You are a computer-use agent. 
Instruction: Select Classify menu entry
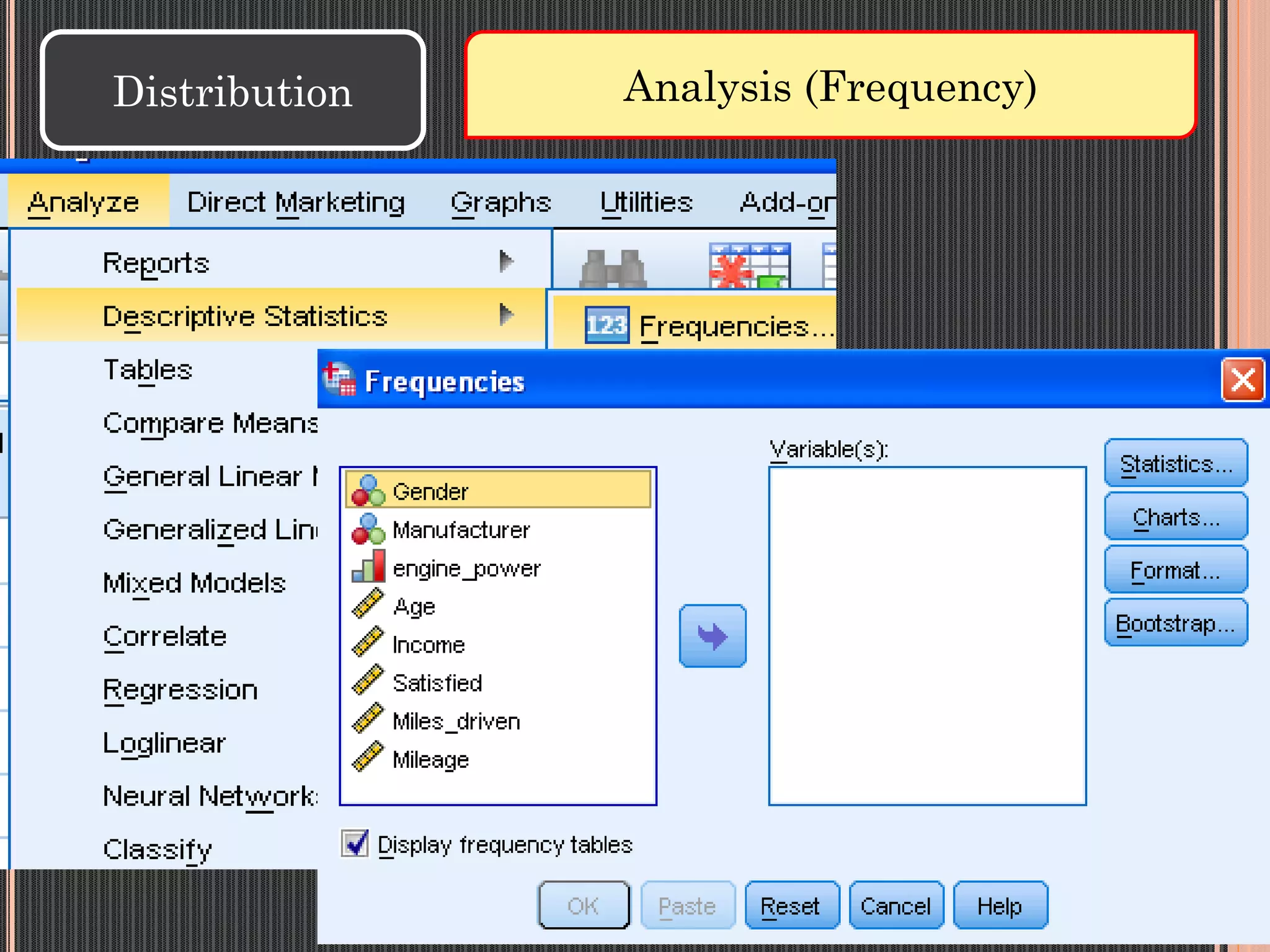(x=158, y=850)
